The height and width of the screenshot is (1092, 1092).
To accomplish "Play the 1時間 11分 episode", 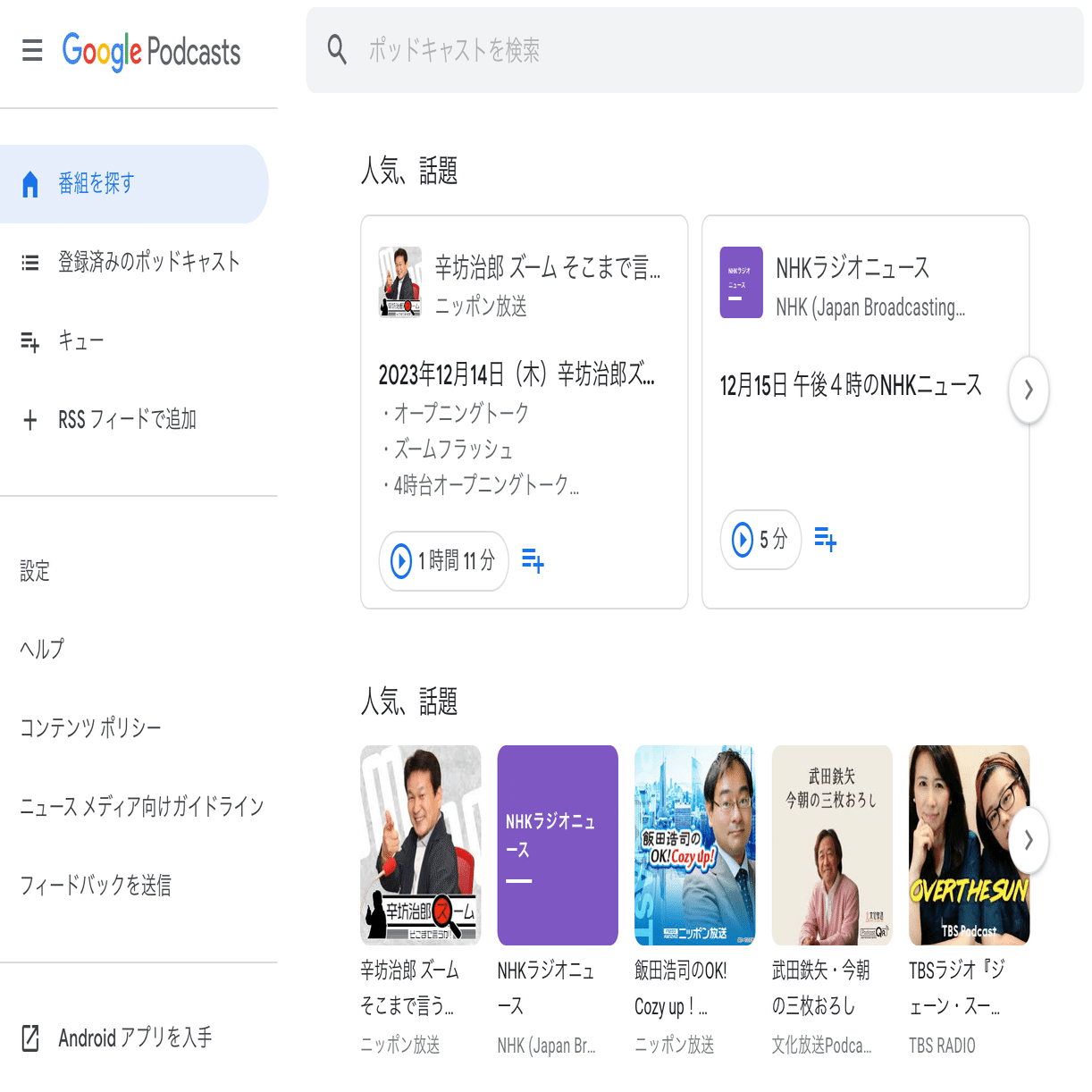I will point(444,561).
